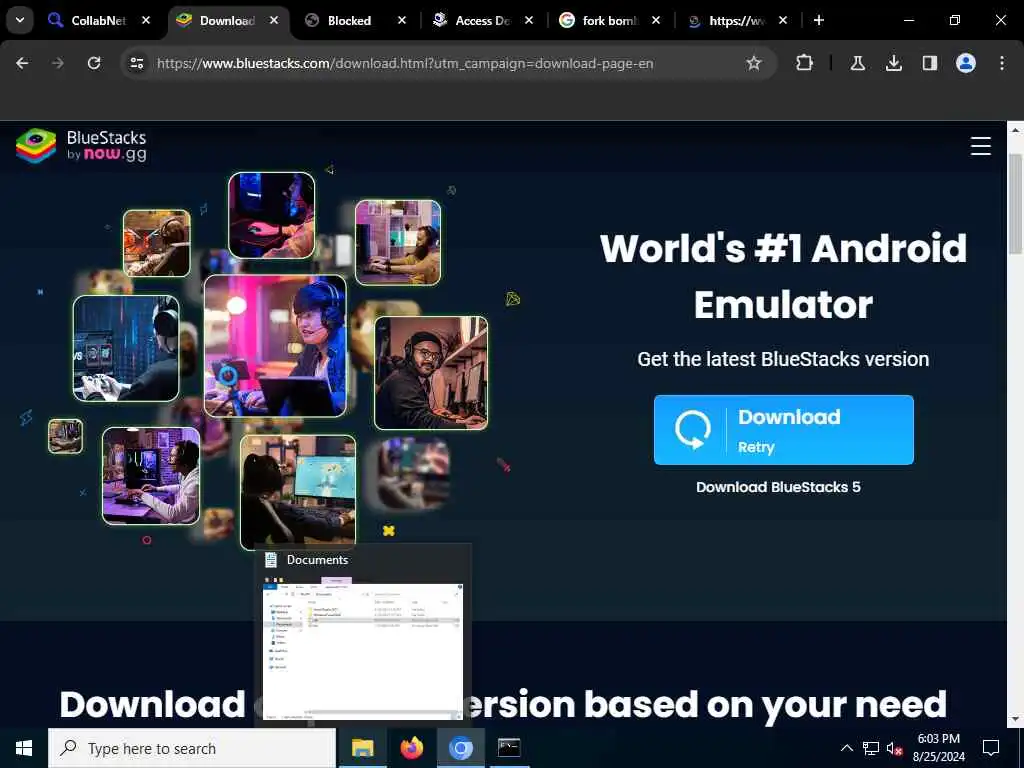
Task: Go back to the previous page
Action: point(22,63)
